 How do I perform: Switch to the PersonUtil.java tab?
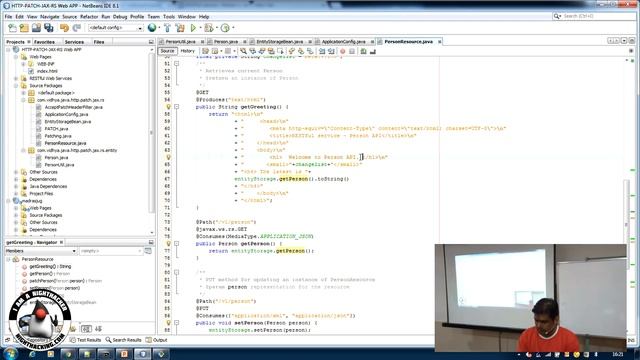click(x=180, y=42)
